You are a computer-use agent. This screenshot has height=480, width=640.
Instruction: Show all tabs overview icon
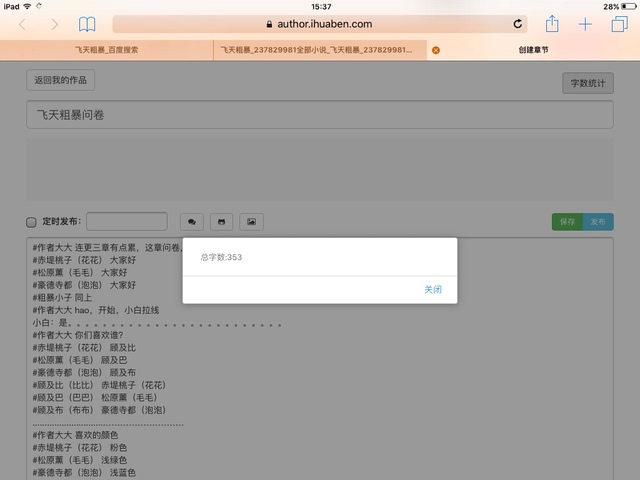[619, 24]
